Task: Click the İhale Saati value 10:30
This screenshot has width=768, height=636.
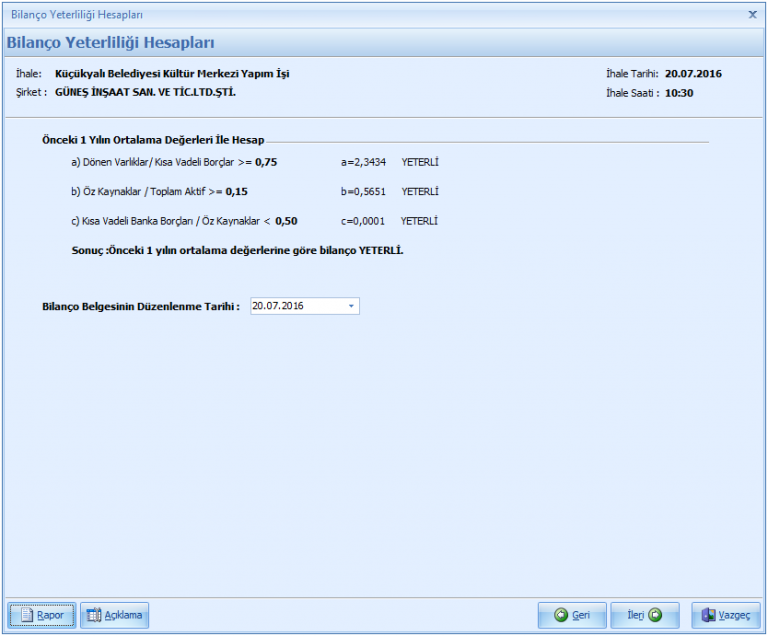Action: 679,93
